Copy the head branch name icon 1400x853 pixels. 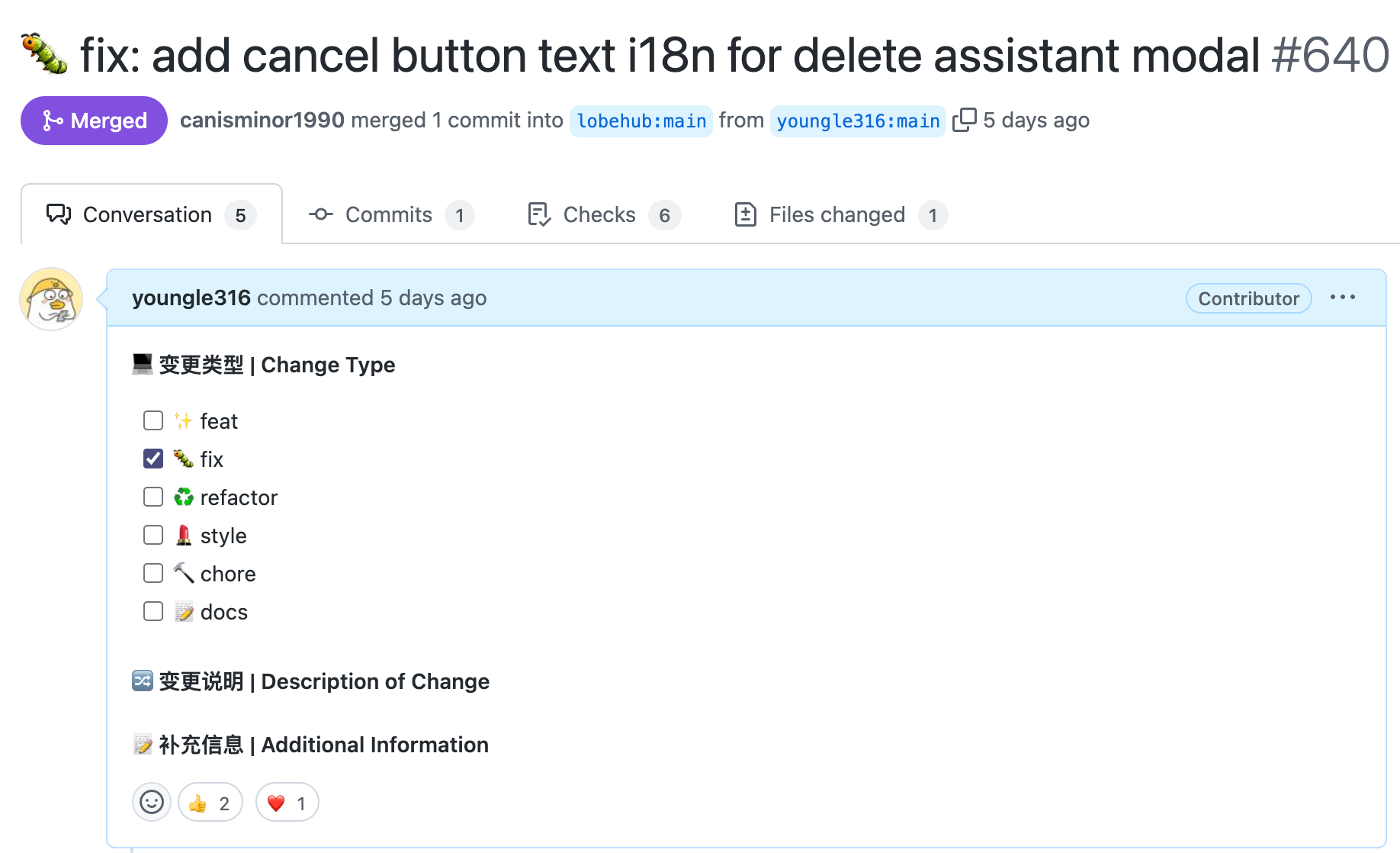click(x=964, y=120)
